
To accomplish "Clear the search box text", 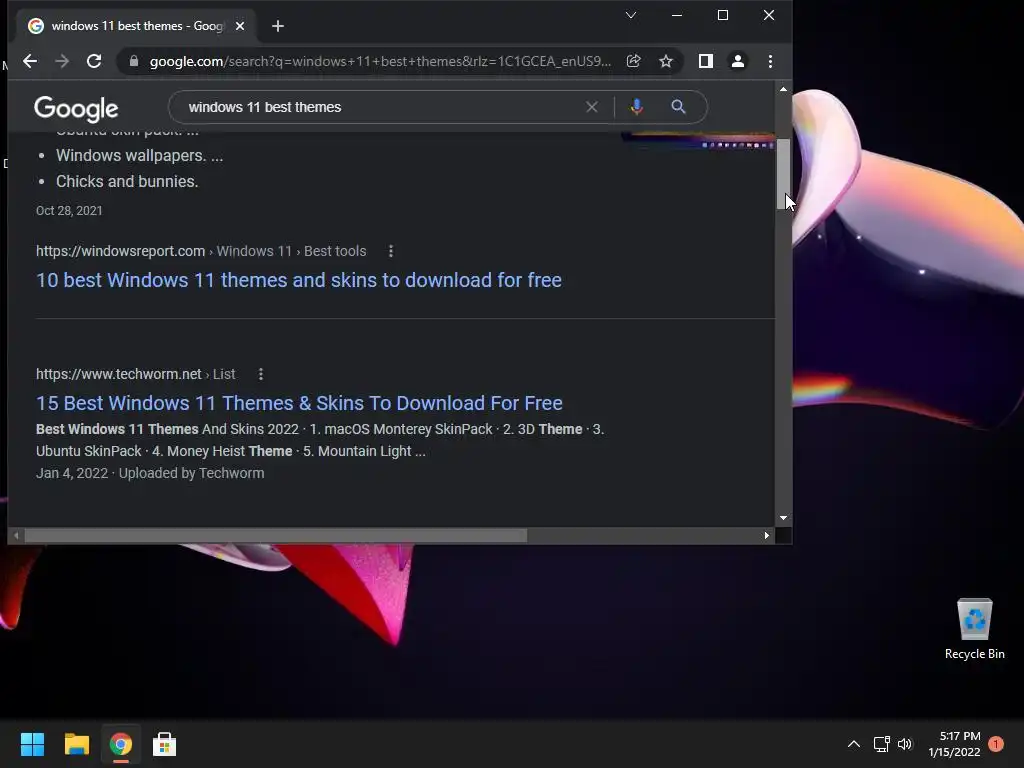I will (x=592, y=107).
